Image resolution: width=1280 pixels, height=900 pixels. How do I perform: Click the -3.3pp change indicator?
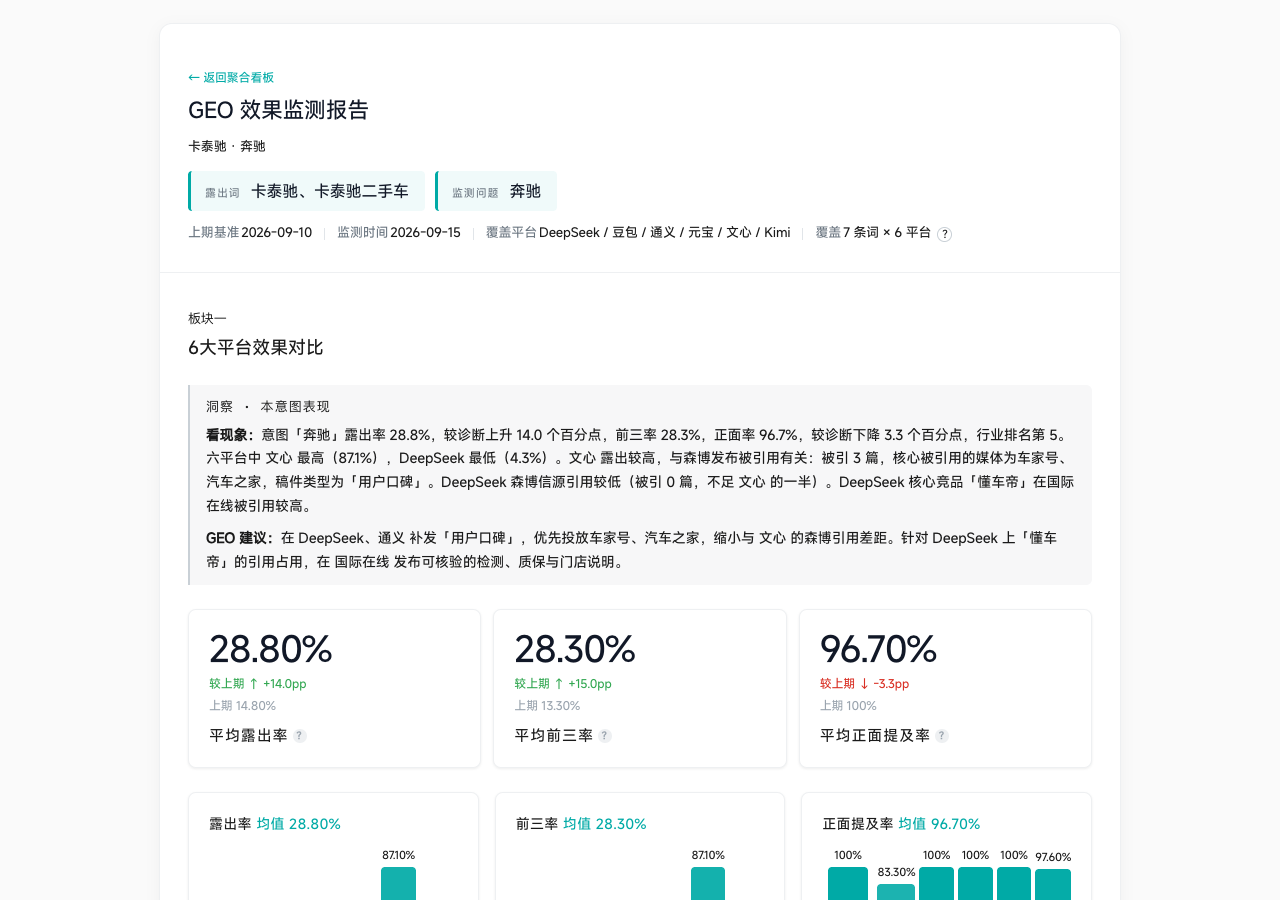pyautogui.click(x=865, y=684)
